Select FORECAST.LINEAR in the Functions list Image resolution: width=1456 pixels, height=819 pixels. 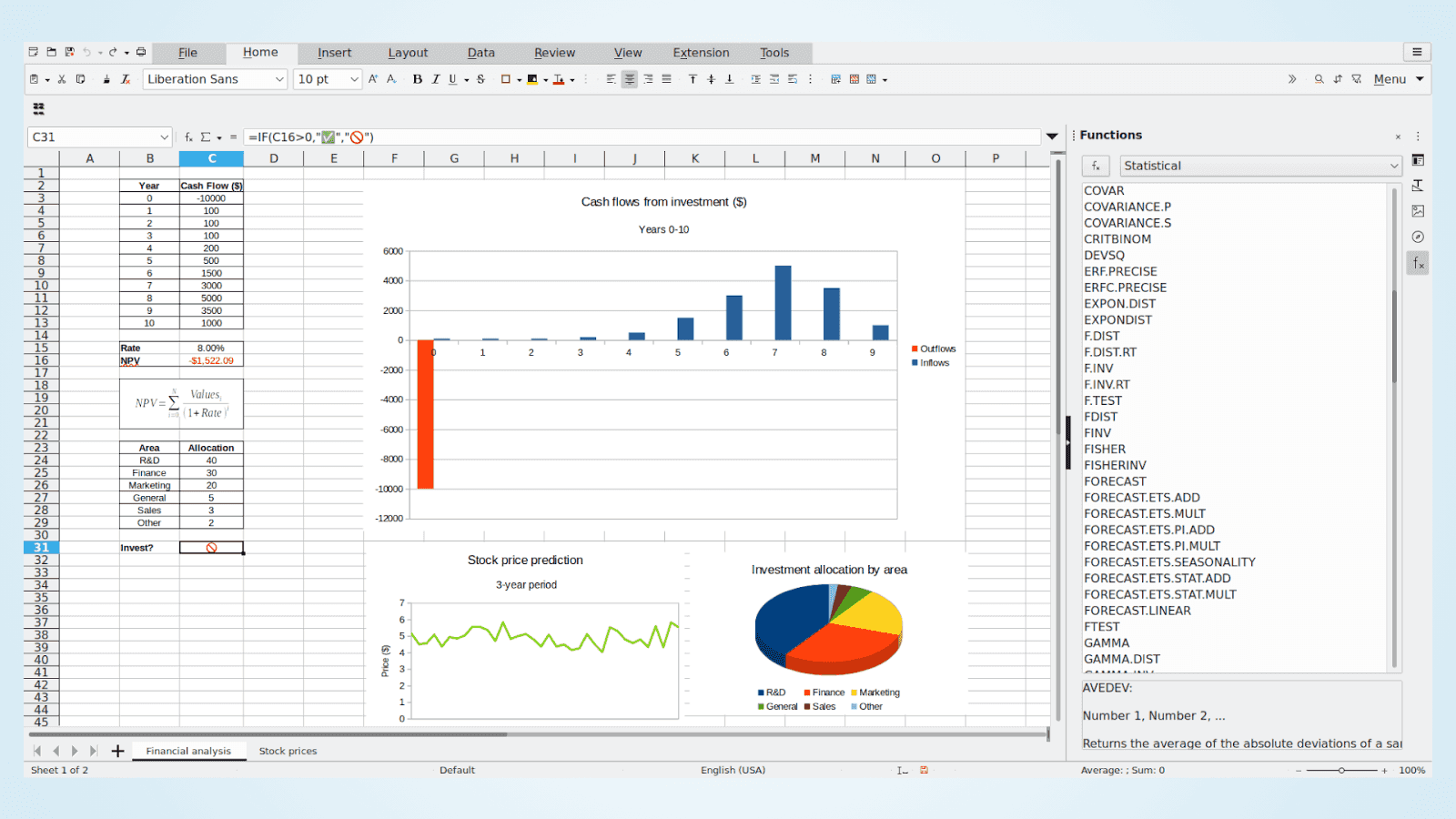pos(1138,611)
